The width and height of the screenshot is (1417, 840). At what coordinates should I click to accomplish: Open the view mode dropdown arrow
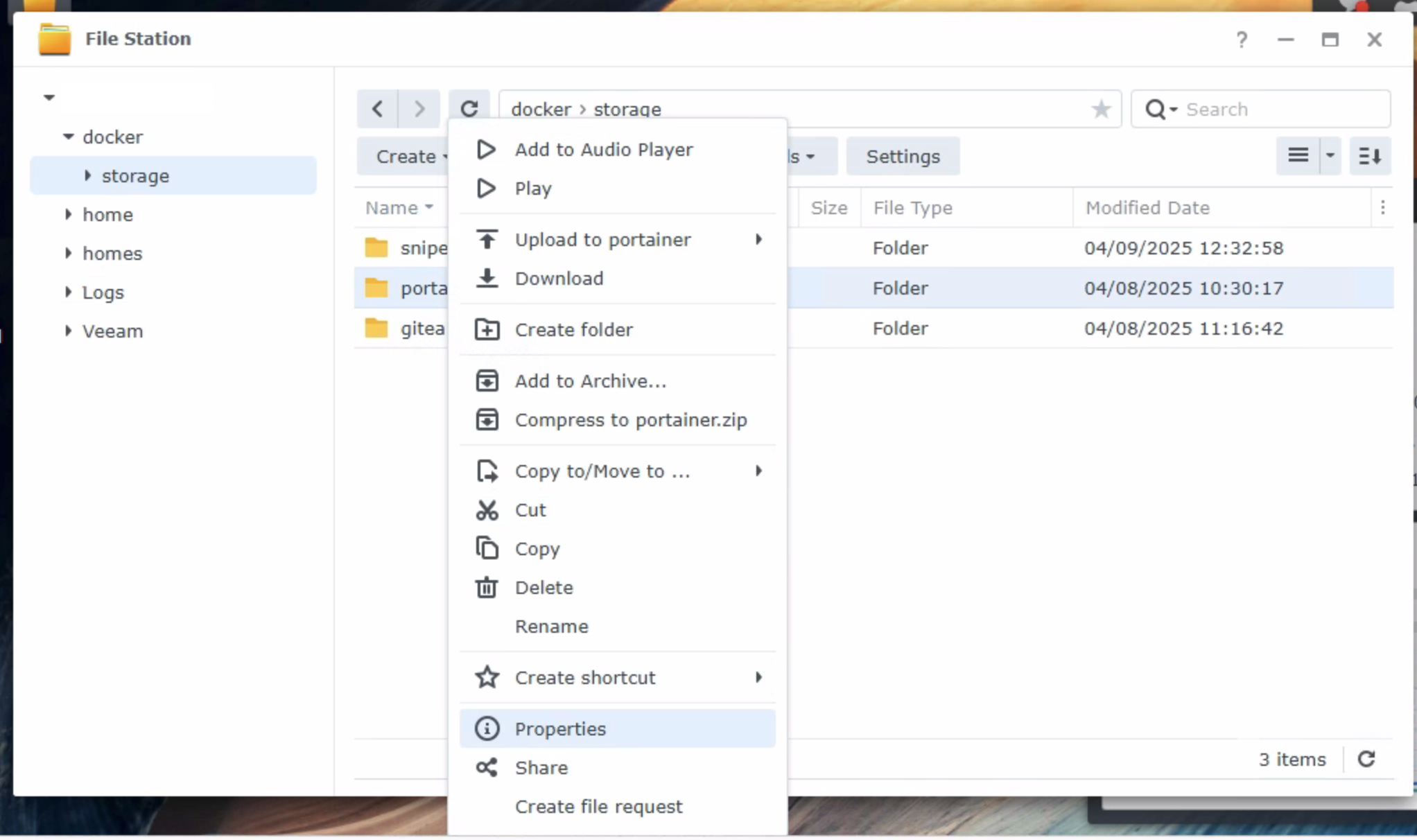(1330, 156)
